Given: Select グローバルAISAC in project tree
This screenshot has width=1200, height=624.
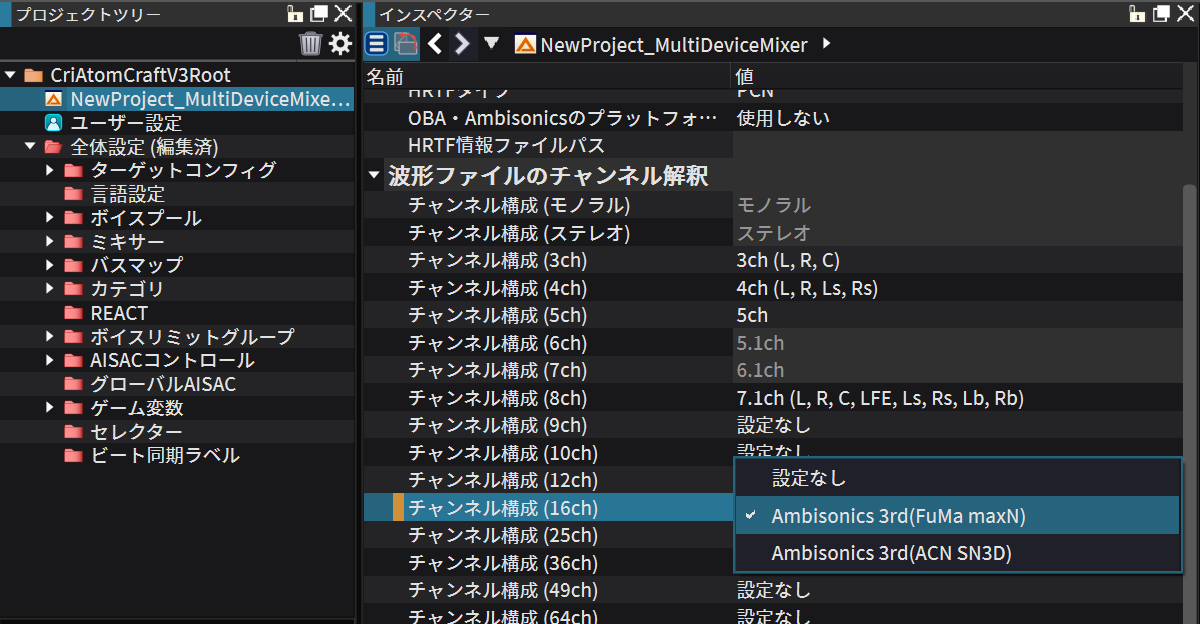Looking at the screenshot, I should [x=163, y=384].
